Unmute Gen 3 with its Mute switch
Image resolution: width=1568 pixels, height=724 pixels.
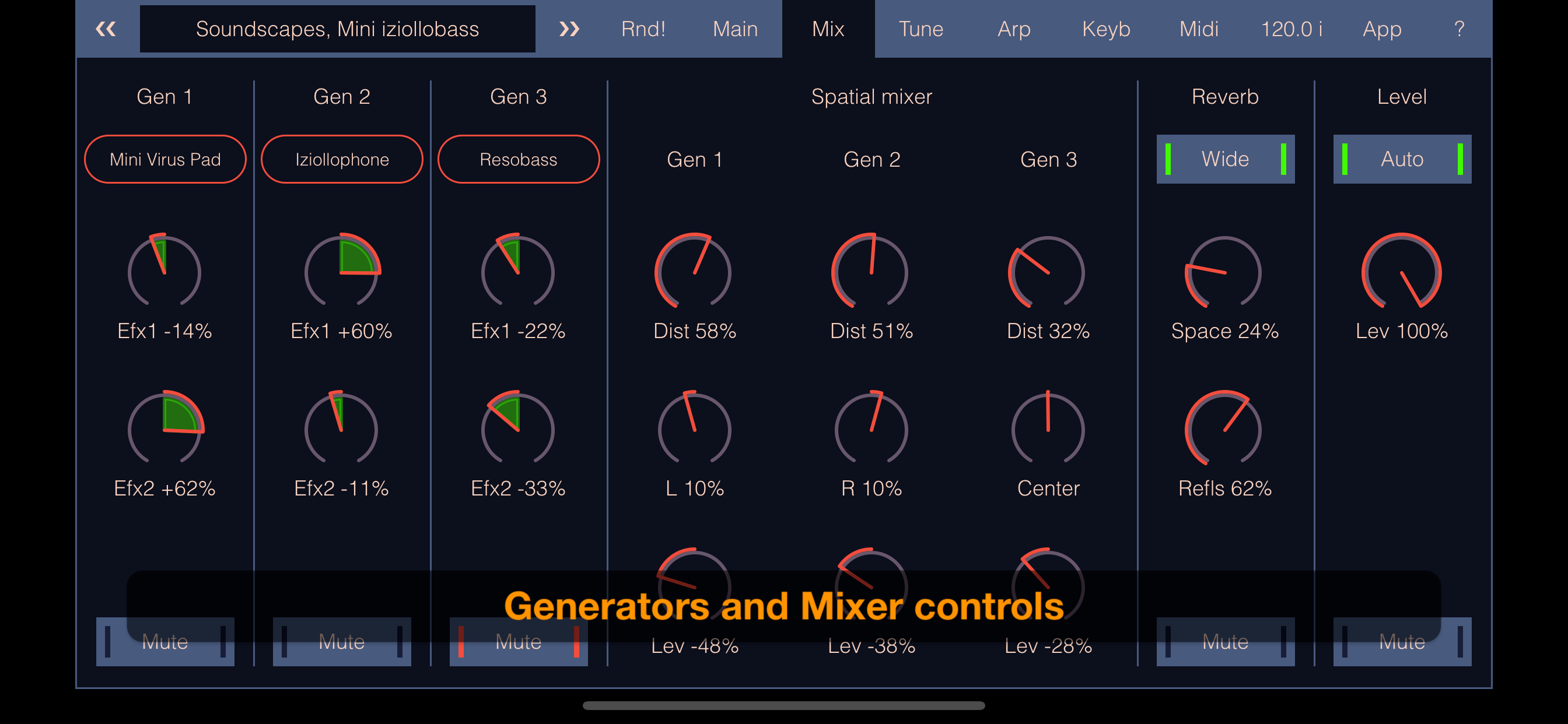pos(518,641)
